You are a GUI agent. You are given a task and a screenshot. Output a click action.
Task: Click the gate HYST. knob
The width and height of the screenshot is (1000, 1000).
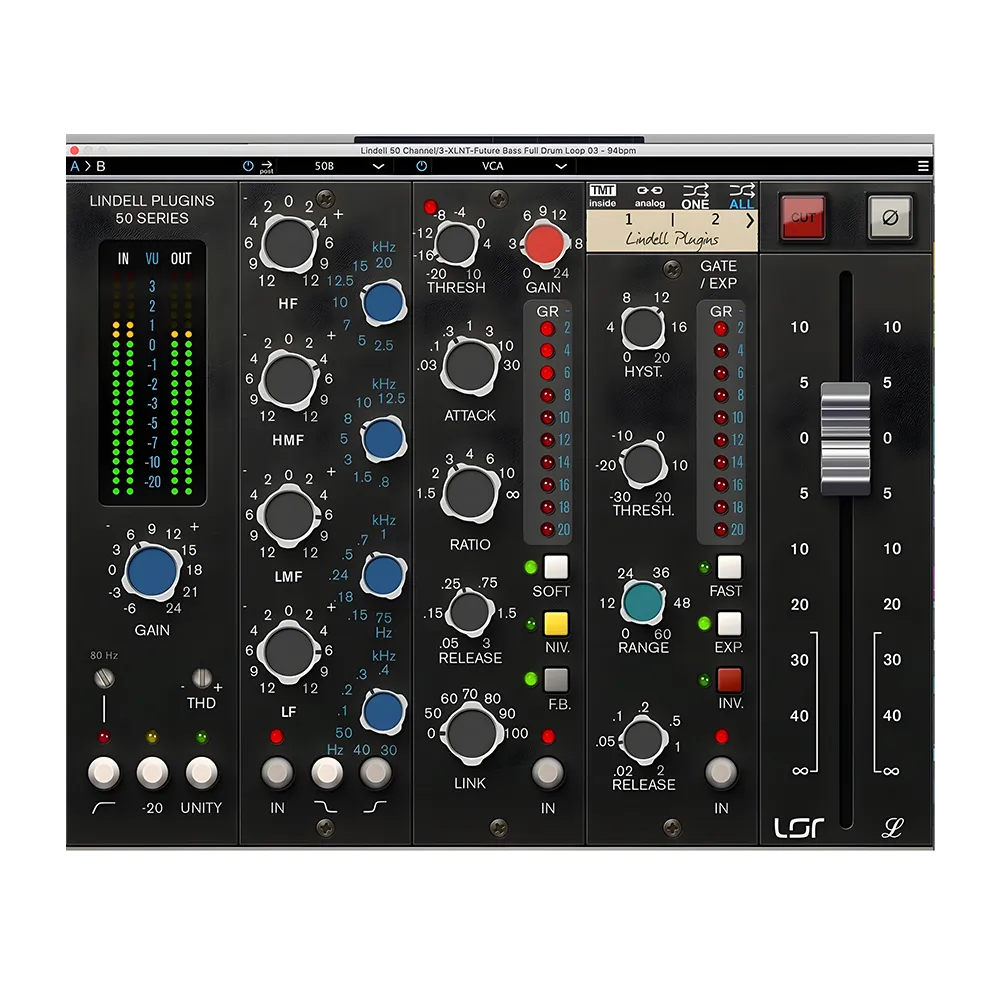(643, 327)
